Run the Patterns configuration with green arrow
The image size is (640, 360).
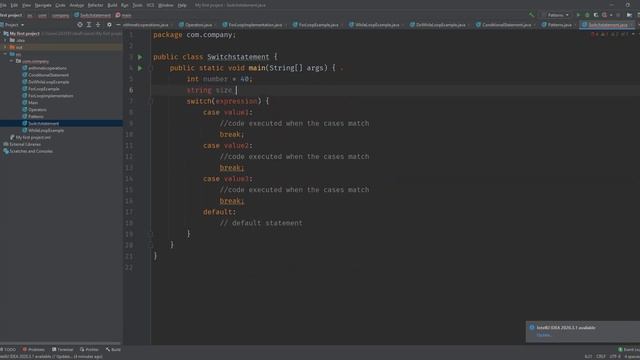pos(578,15)
